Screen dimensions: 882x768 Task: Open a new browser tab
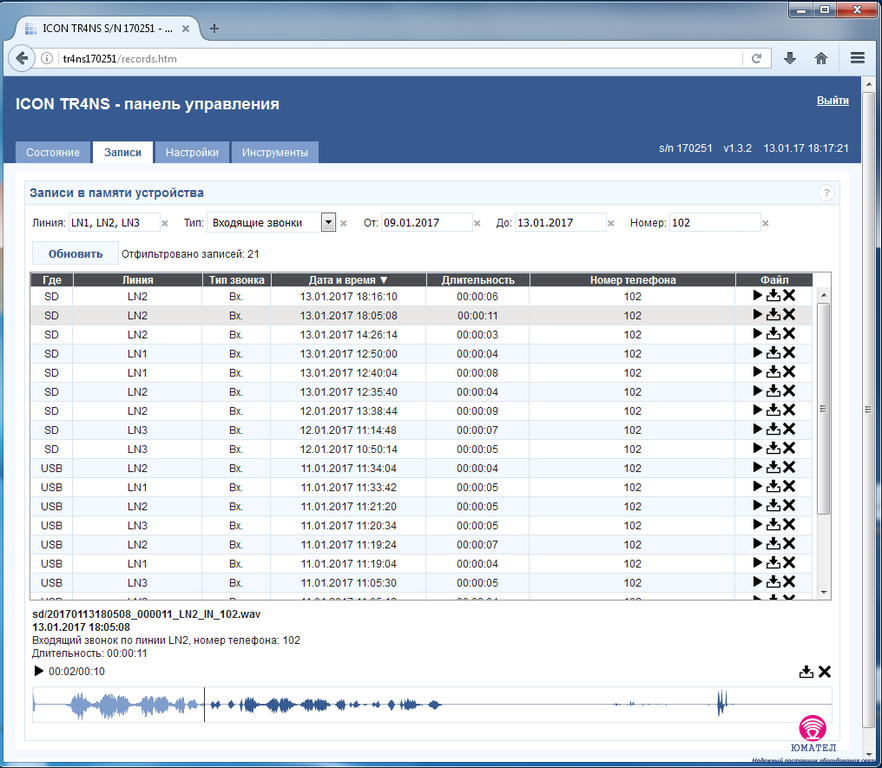(214, 29)
